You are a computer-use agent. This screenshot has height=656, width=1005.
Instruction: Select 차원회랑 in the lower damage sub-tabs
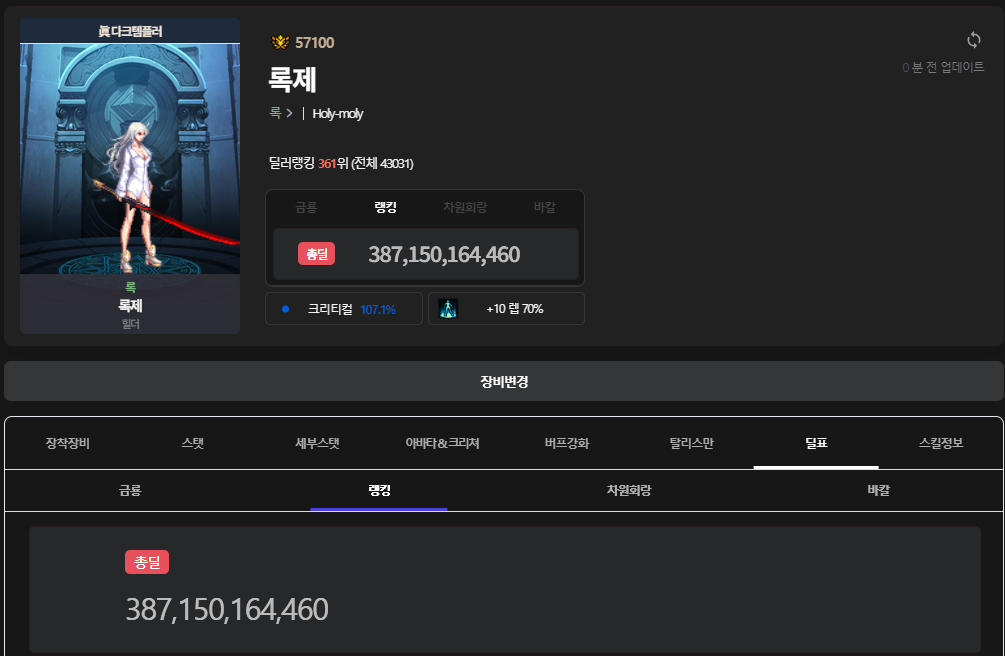(629, 491)
